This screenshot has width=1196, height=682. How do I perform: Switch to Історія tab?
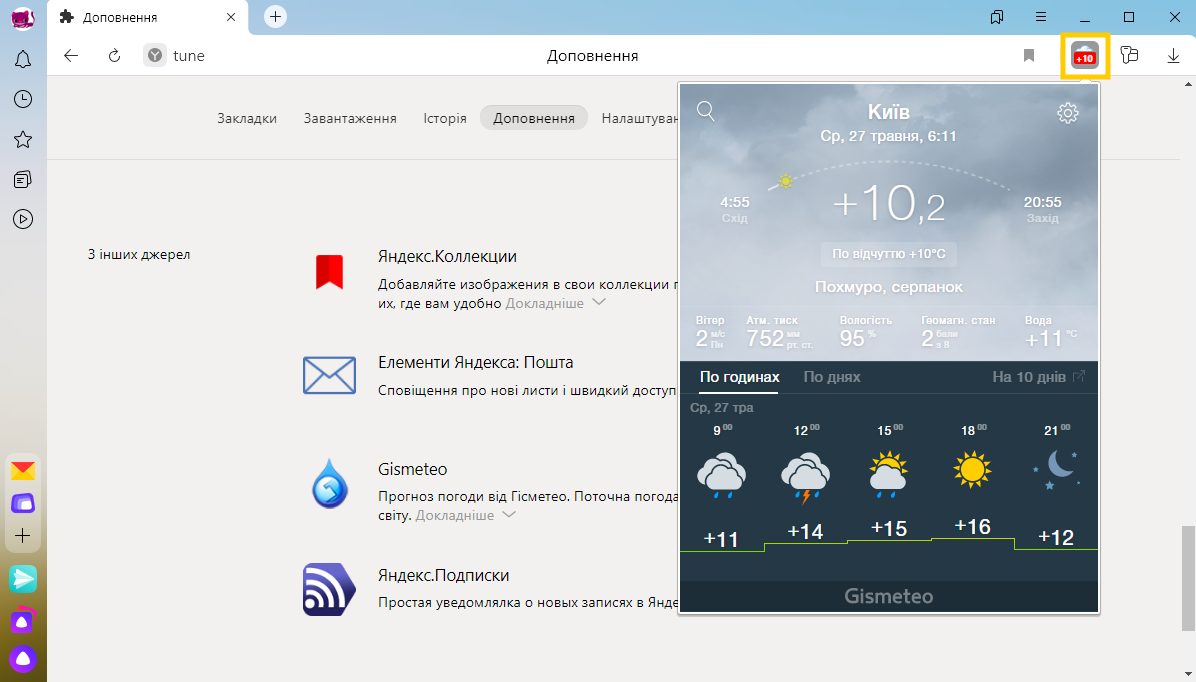[445, 118]
